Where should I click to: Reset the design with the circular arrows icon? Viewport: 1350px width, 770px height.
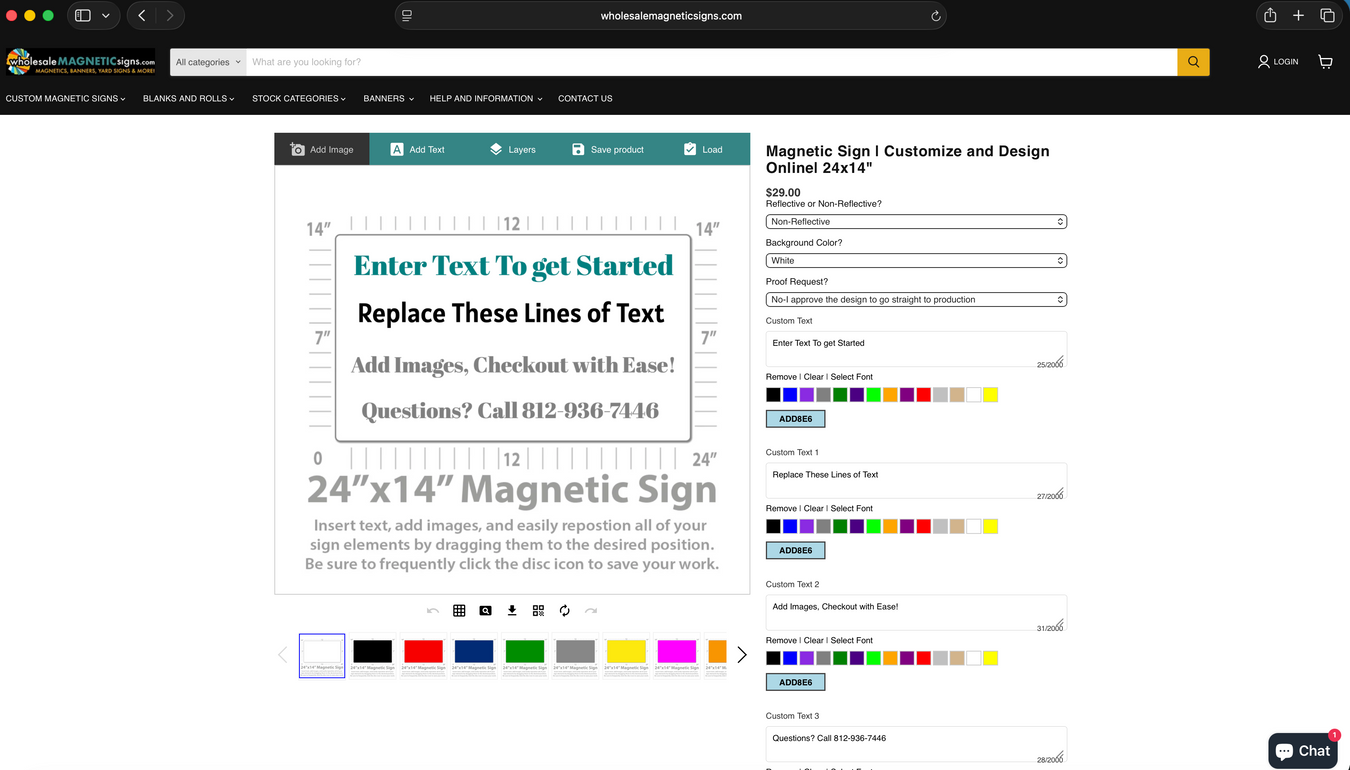click(x=565, y=611)
